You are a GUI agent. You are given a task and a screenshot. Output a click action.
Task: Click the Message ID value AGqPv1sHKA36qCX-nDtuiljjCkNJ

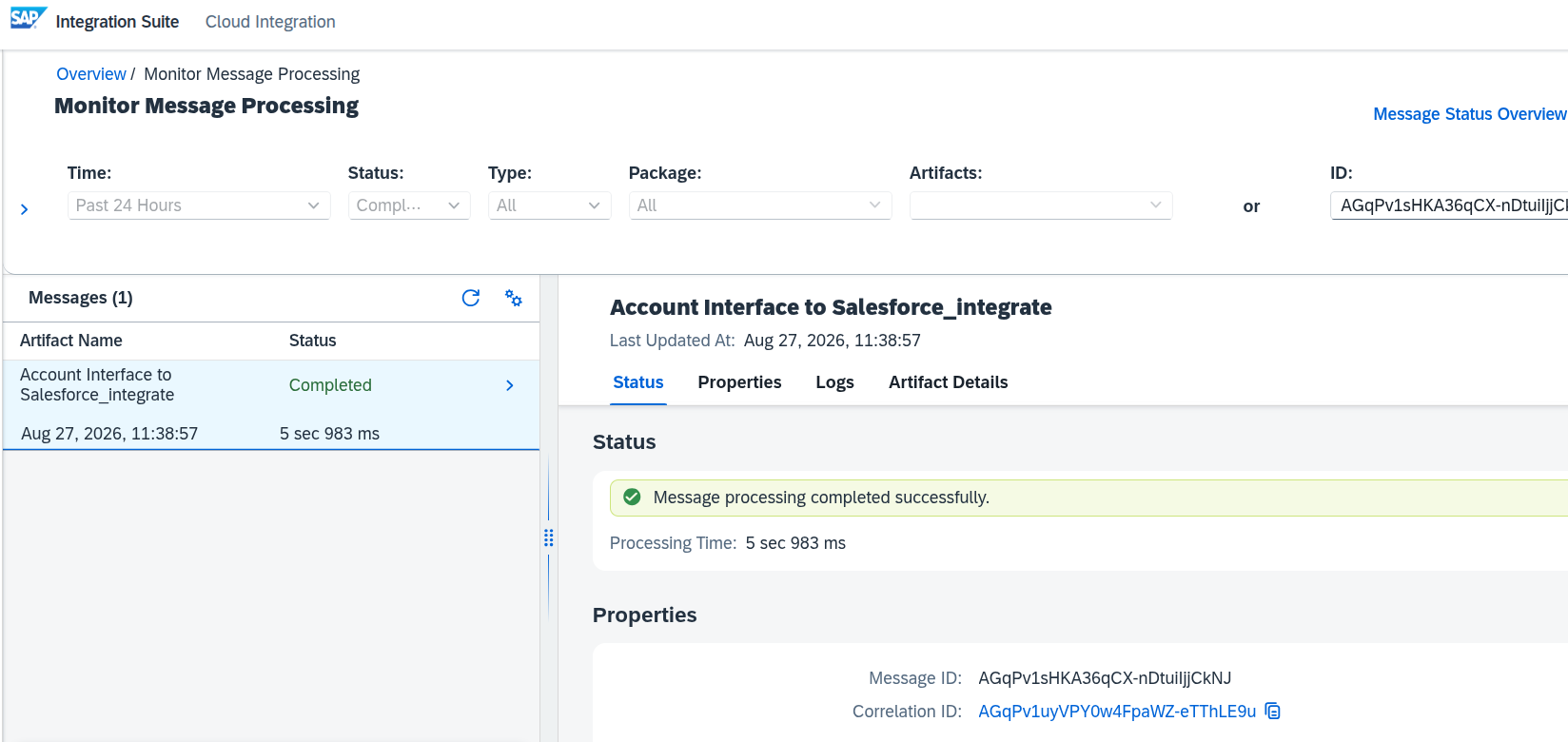tap(1105, 678)
